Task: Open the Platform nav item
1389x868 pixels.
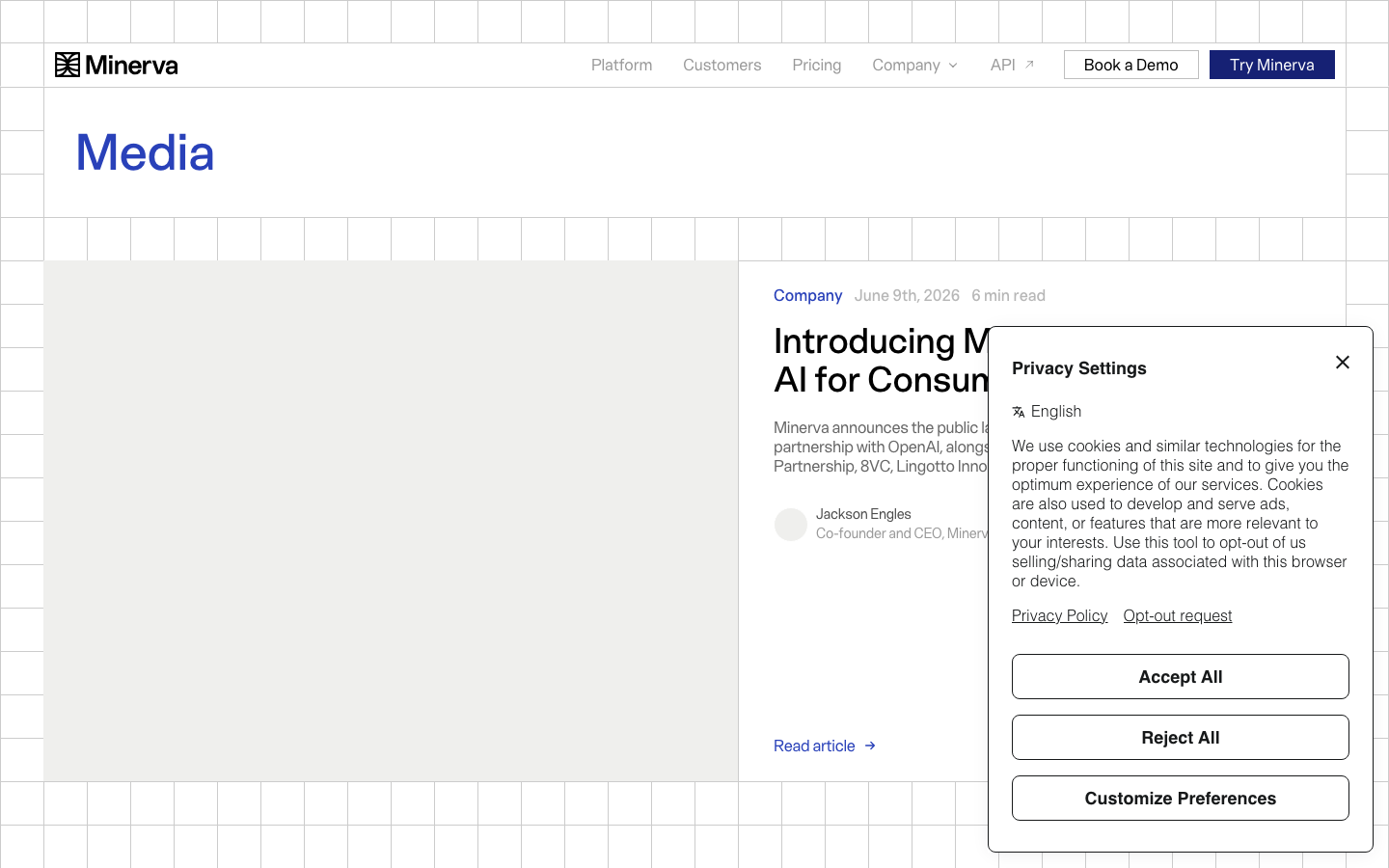Action: (x=621, y=65)
